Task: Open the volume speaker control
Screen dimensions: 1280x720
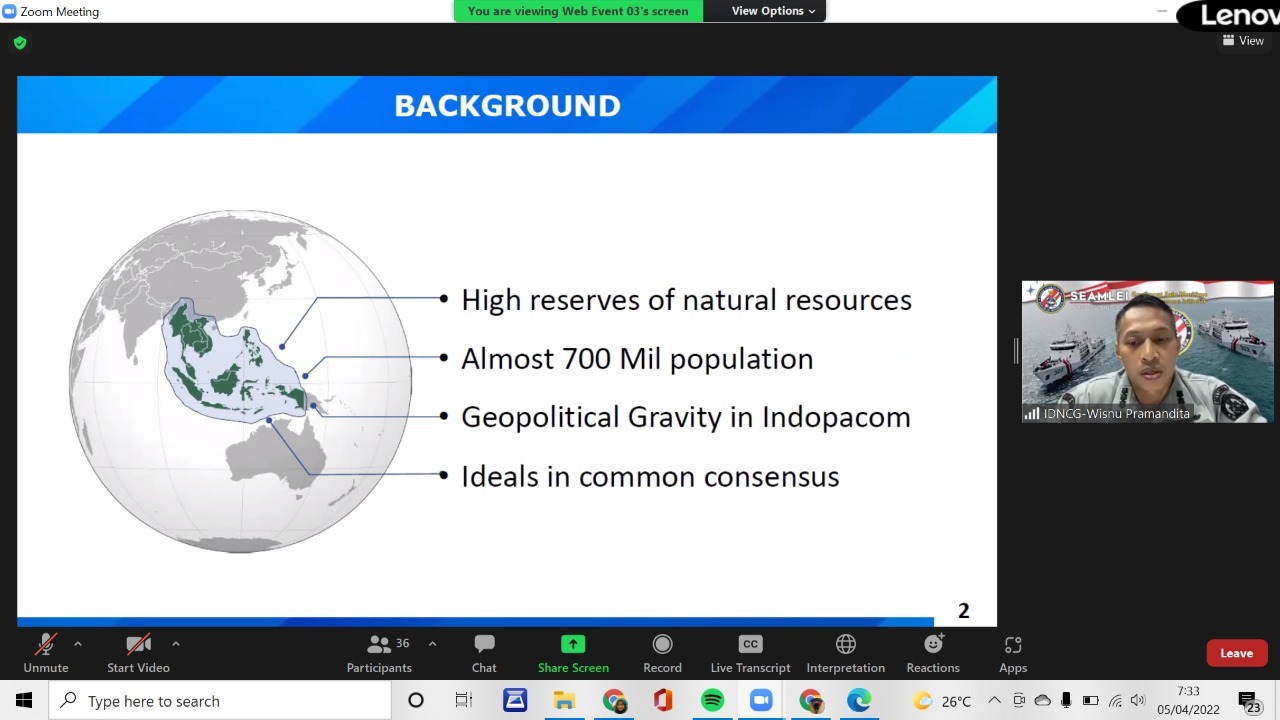Action: point(1138,701)
